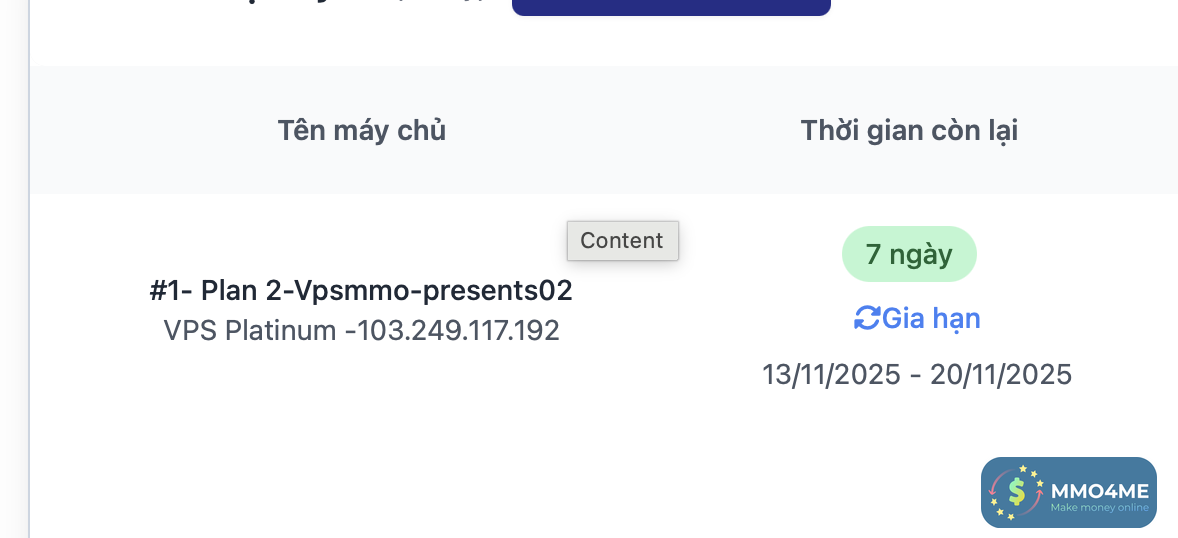Click the dash between the two dates
This screenshot has height=538, width=1178.
coord(916,375)
